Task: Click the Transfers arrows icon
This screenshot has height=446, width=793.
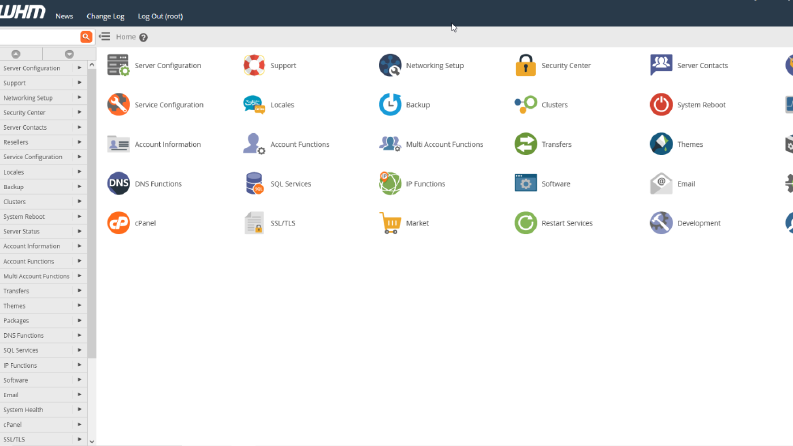Action: 525,144
